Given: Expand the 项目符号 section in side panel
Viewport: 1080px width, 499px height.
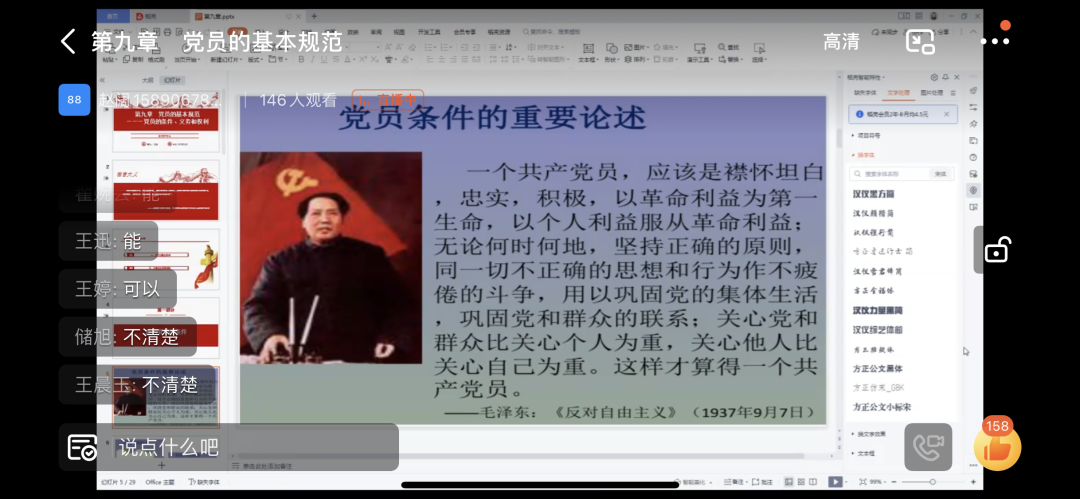Looking at the screenshot, I should [x=868, y=134].
